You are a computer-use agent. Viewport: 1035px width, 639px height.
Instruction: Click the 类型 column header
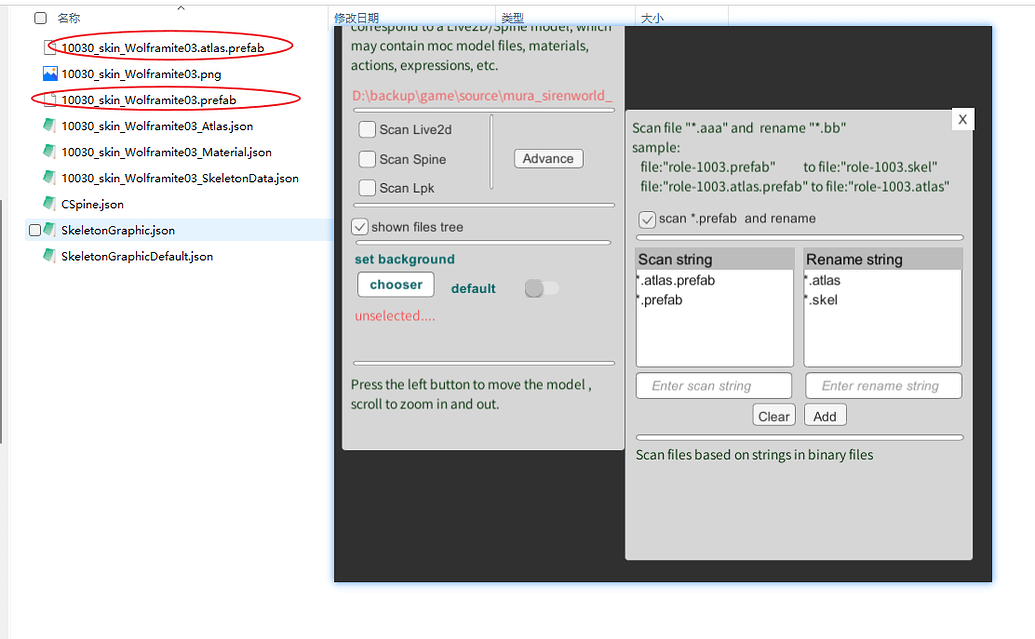pyautogui.click(x=512, y=18)
